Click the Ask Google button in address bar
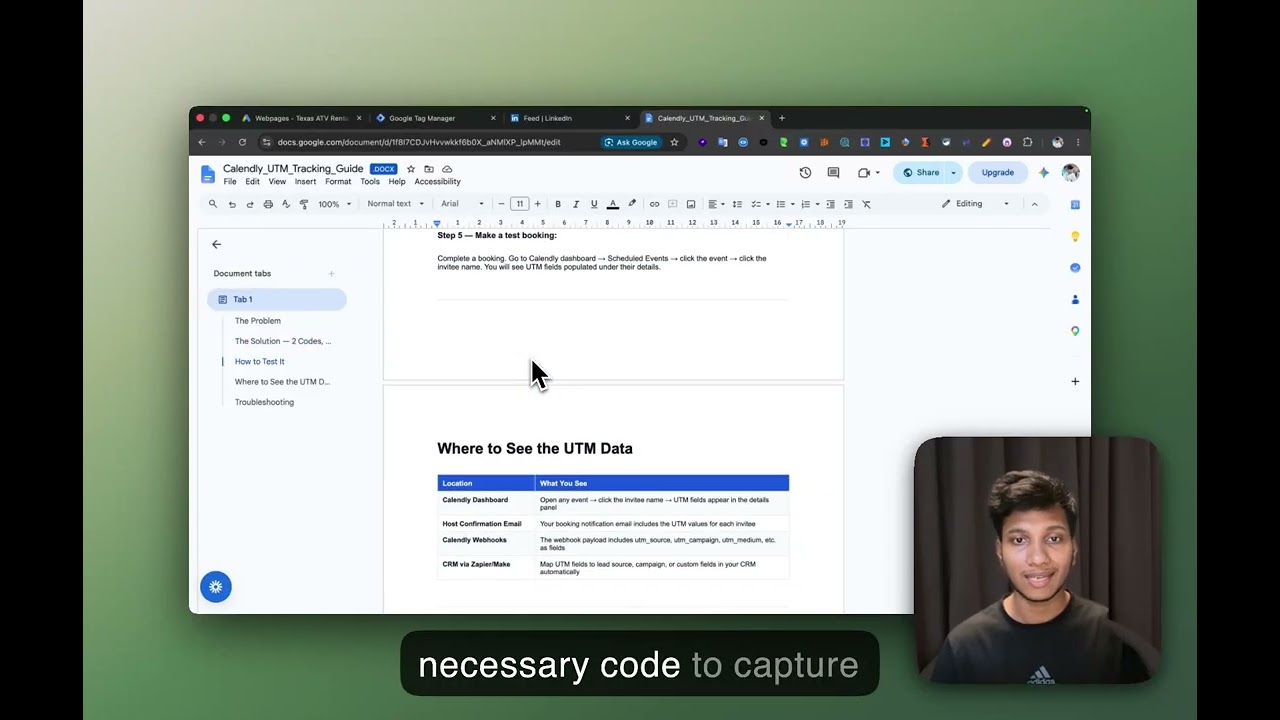The width and height of the screenshot is (1280, 720). pyautogui.click(x=631, y=142)
